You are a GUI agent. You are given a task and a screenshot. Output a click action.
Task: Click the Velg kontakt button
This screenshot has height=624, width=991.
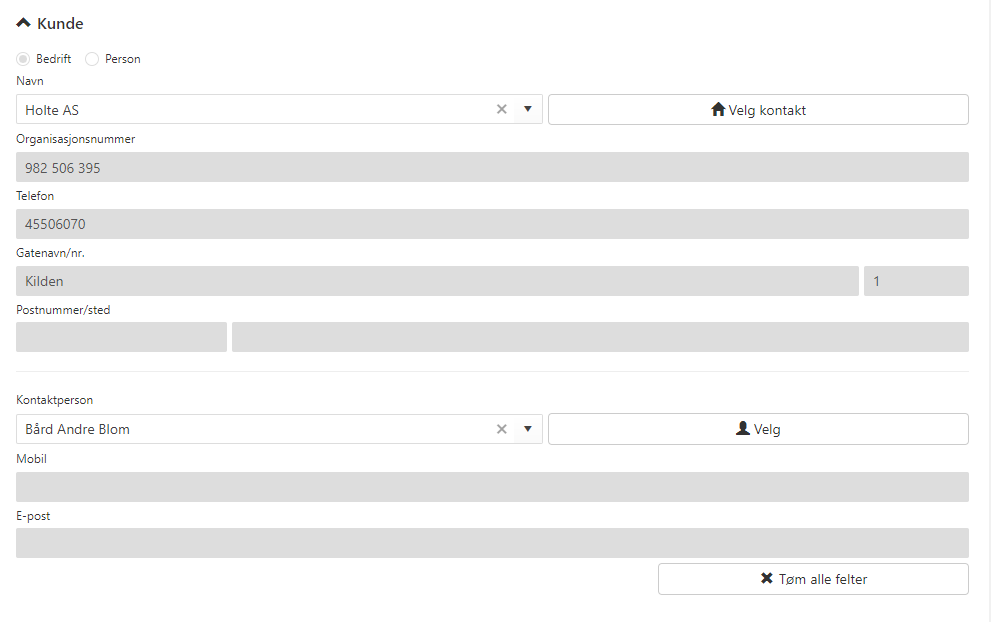click(x=758, y=110)
